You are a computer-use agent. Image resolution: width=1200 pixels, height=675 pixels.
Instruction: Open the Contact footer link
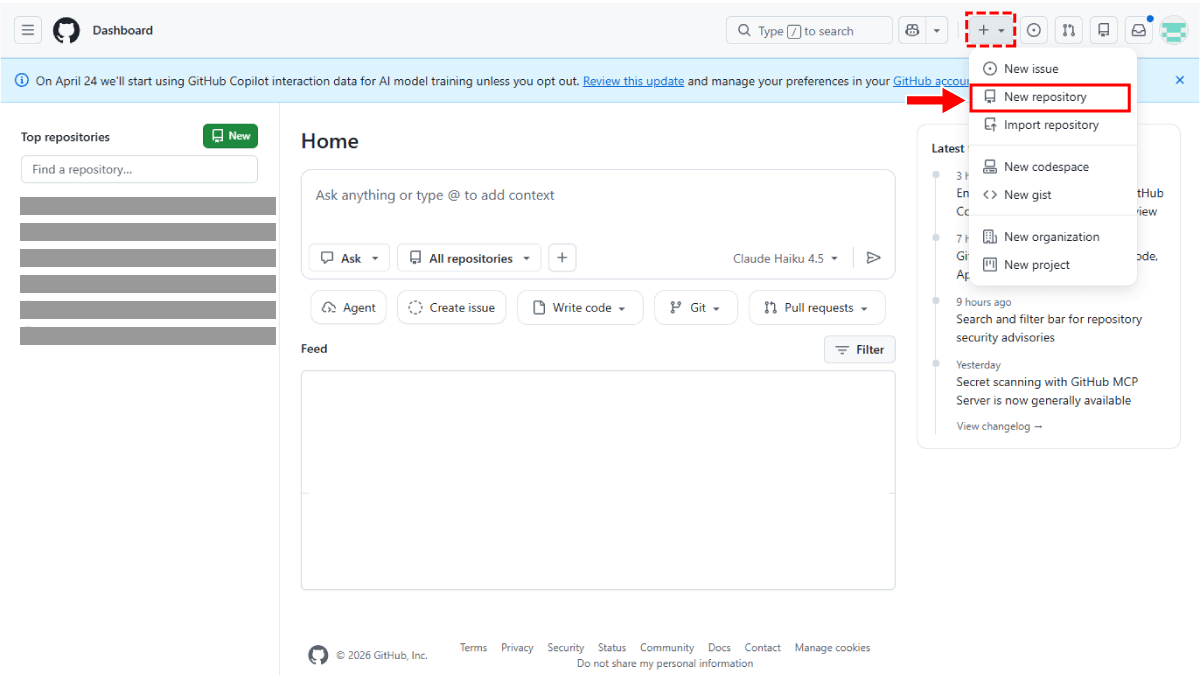coord(763,648)
